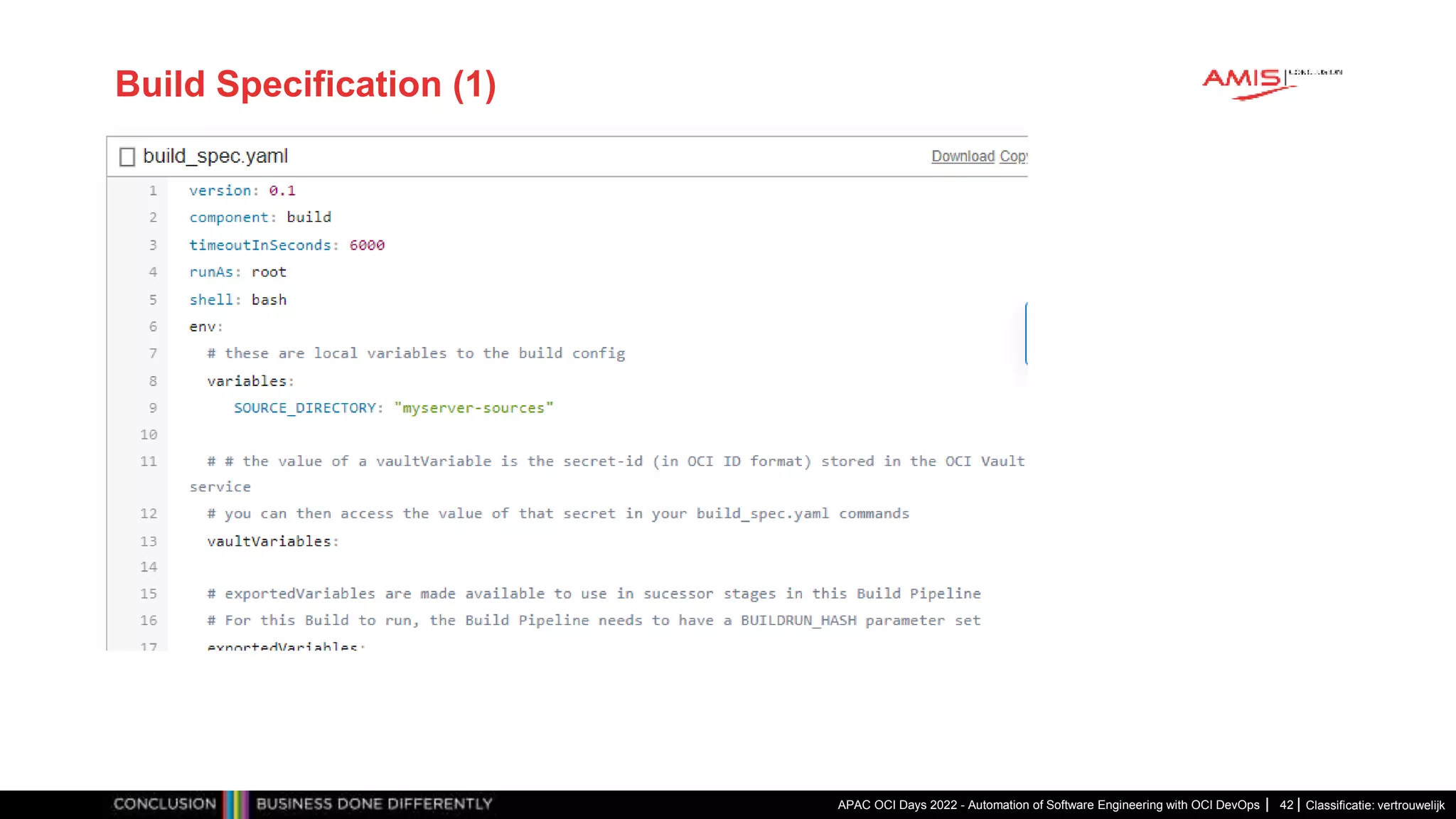The height and width of the screenshot is (819, 1456).
Task: Click the Build Specification (1) title
Action: click(x=306, y=85)
